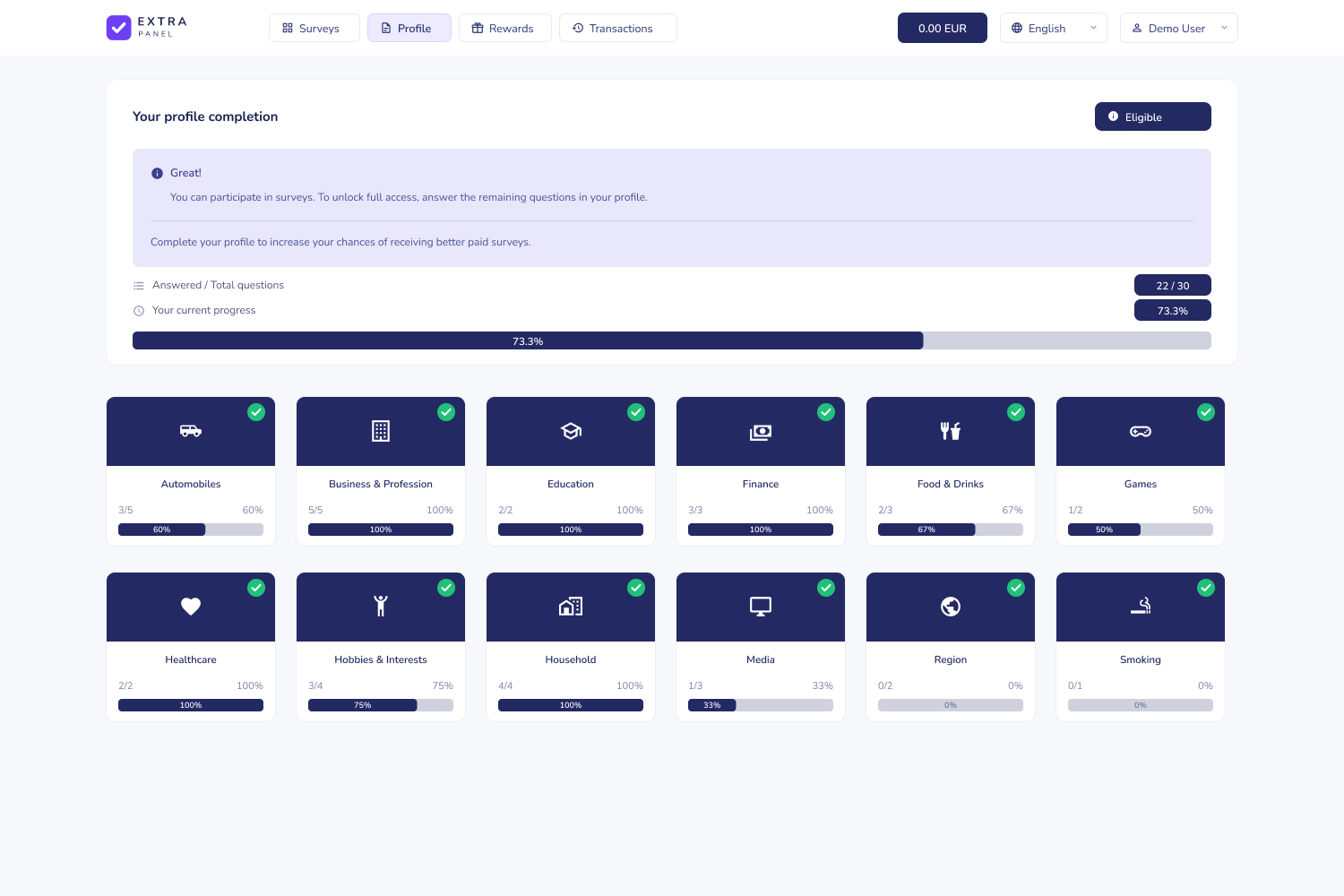Image resolution: width=1344 pixels, height=896 pixels.
Task: Click the Hobbies & Interests 3/4 count
Action: pyautogui.click(x=315, y=685)
